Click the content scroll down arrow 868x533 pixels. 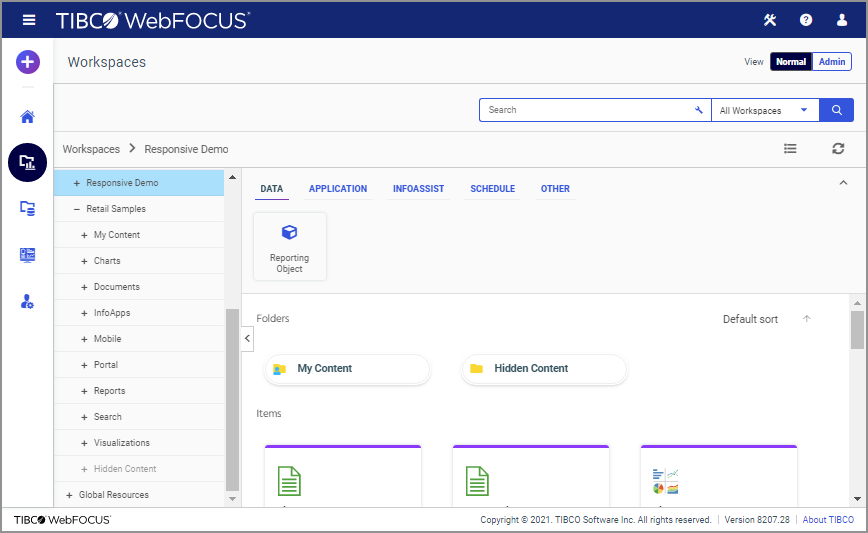click(x=857, y=499)
